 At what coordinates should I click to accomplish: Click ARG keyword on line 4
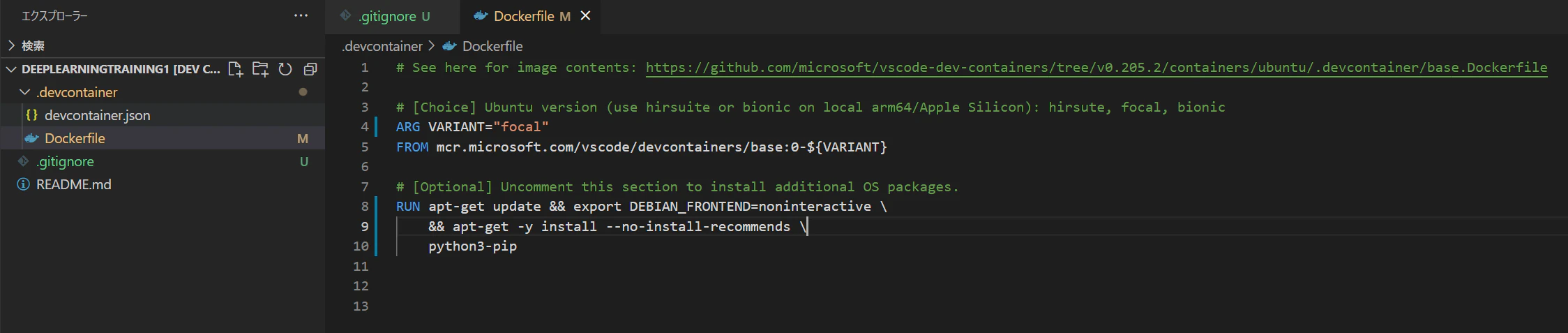coord(408,127)
